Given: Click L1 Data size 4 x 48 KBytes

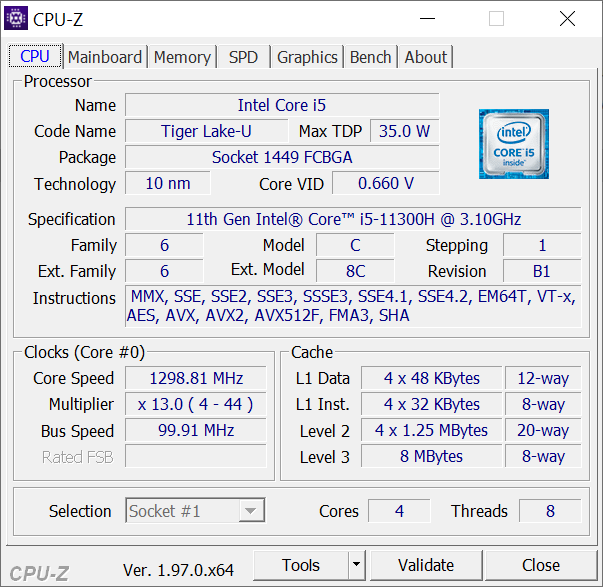Looking at the screenshot, I should [x=431, y=378].
